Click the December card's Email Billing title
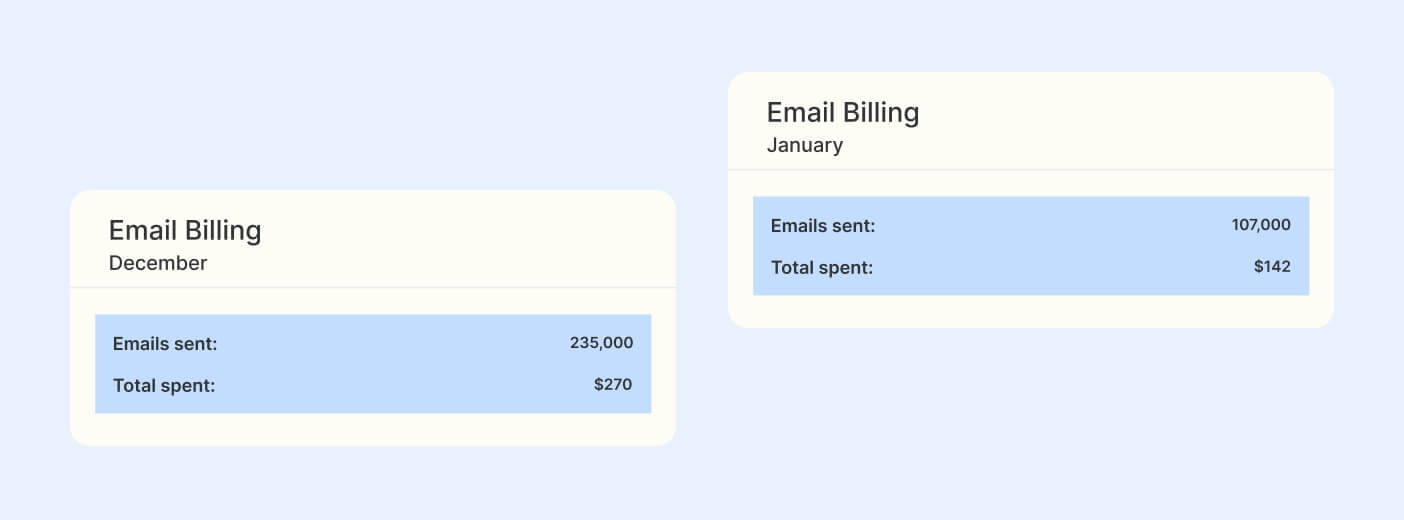1404x520 pixels. pos(185,231)
